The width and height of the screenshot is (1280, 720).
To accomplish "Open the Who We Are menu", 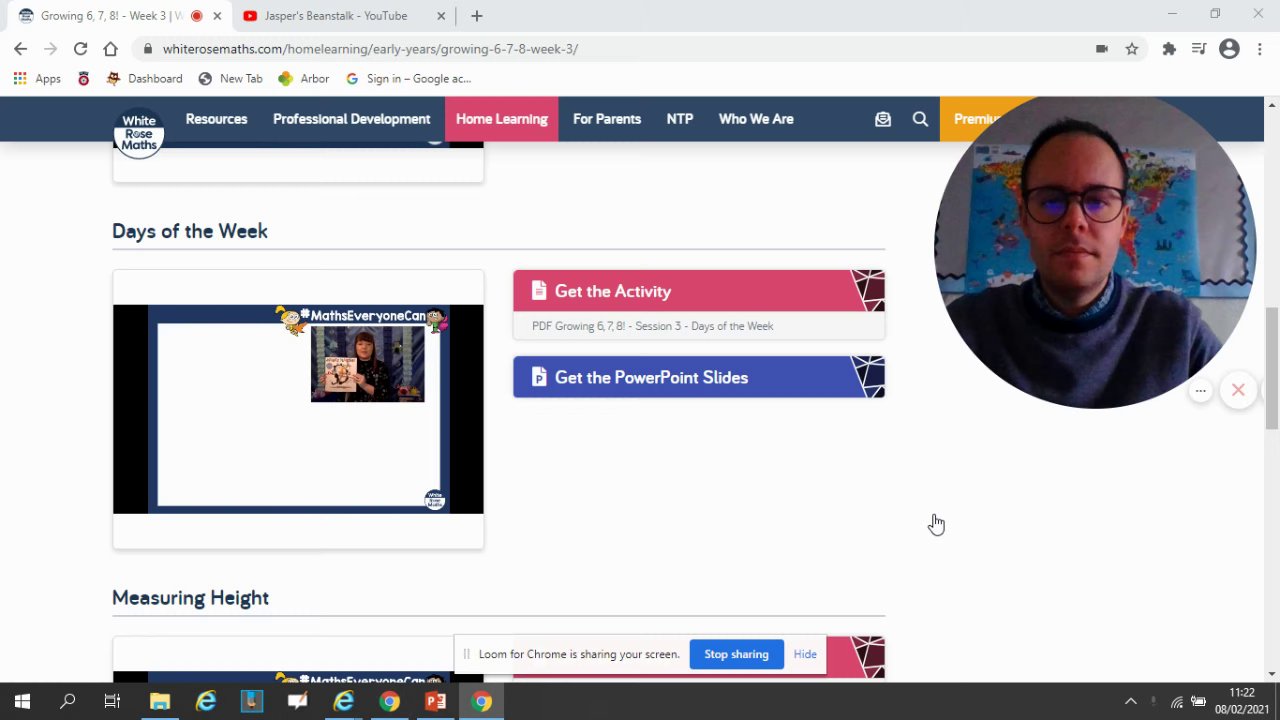I will pyautogui.click(x=756, y=119).
